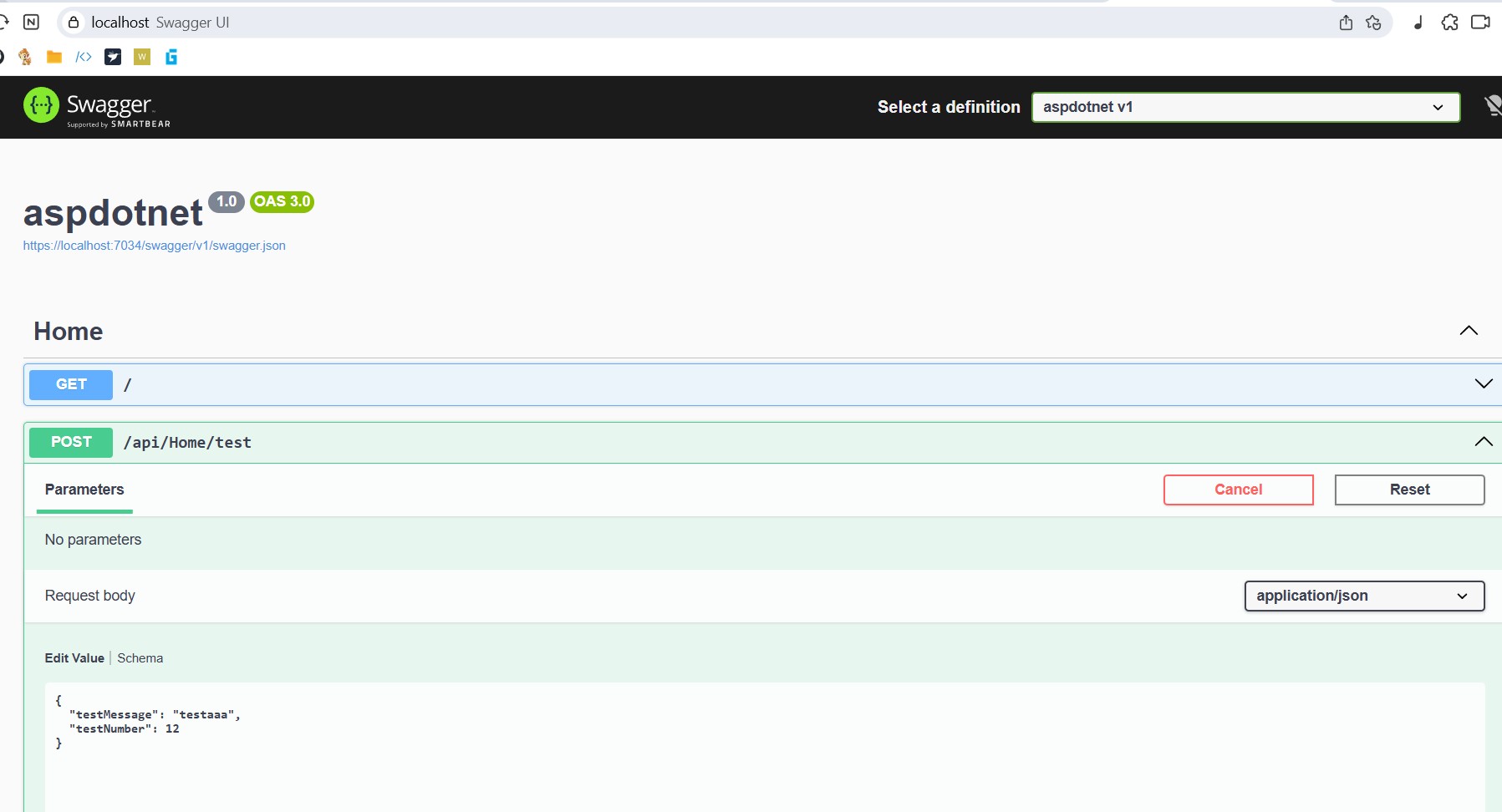Click the Cancel button

click(1238, 490)
